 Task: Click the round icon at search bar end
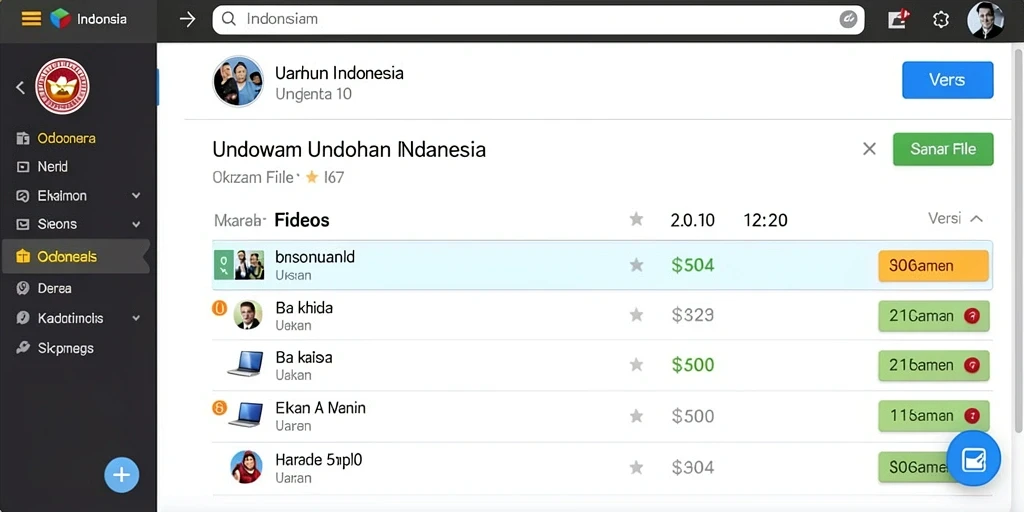pos(848,20)
